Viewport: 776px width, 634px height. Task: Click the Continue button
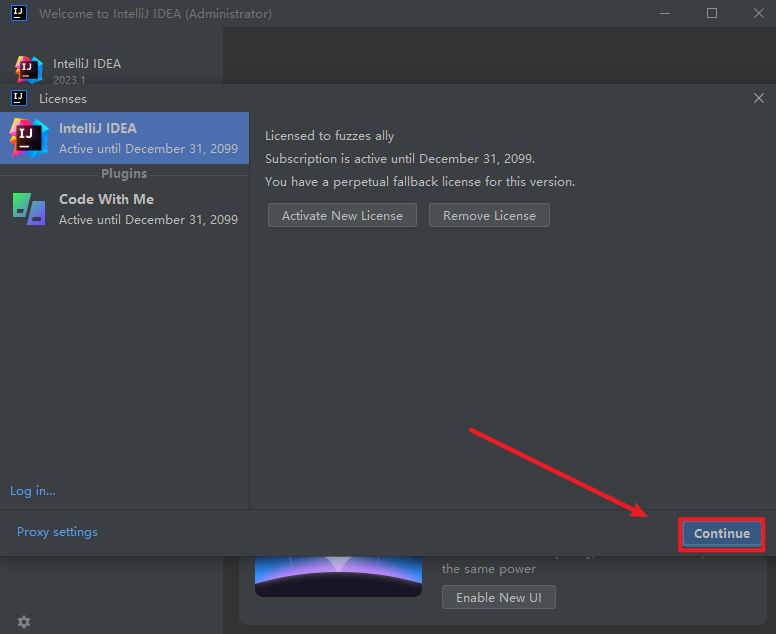pos(722,534)
